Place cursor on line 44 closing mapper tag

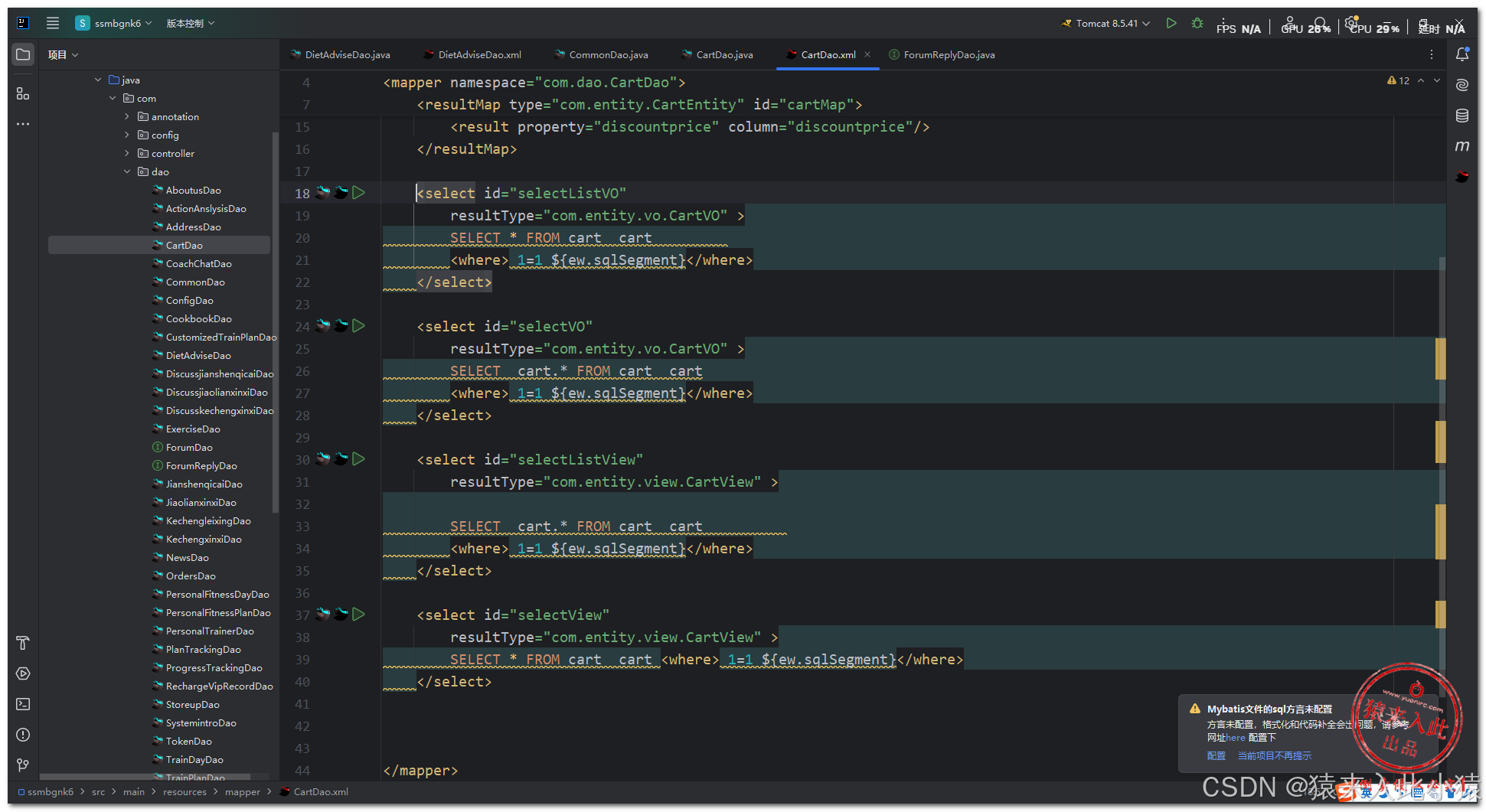click(420, 770)
